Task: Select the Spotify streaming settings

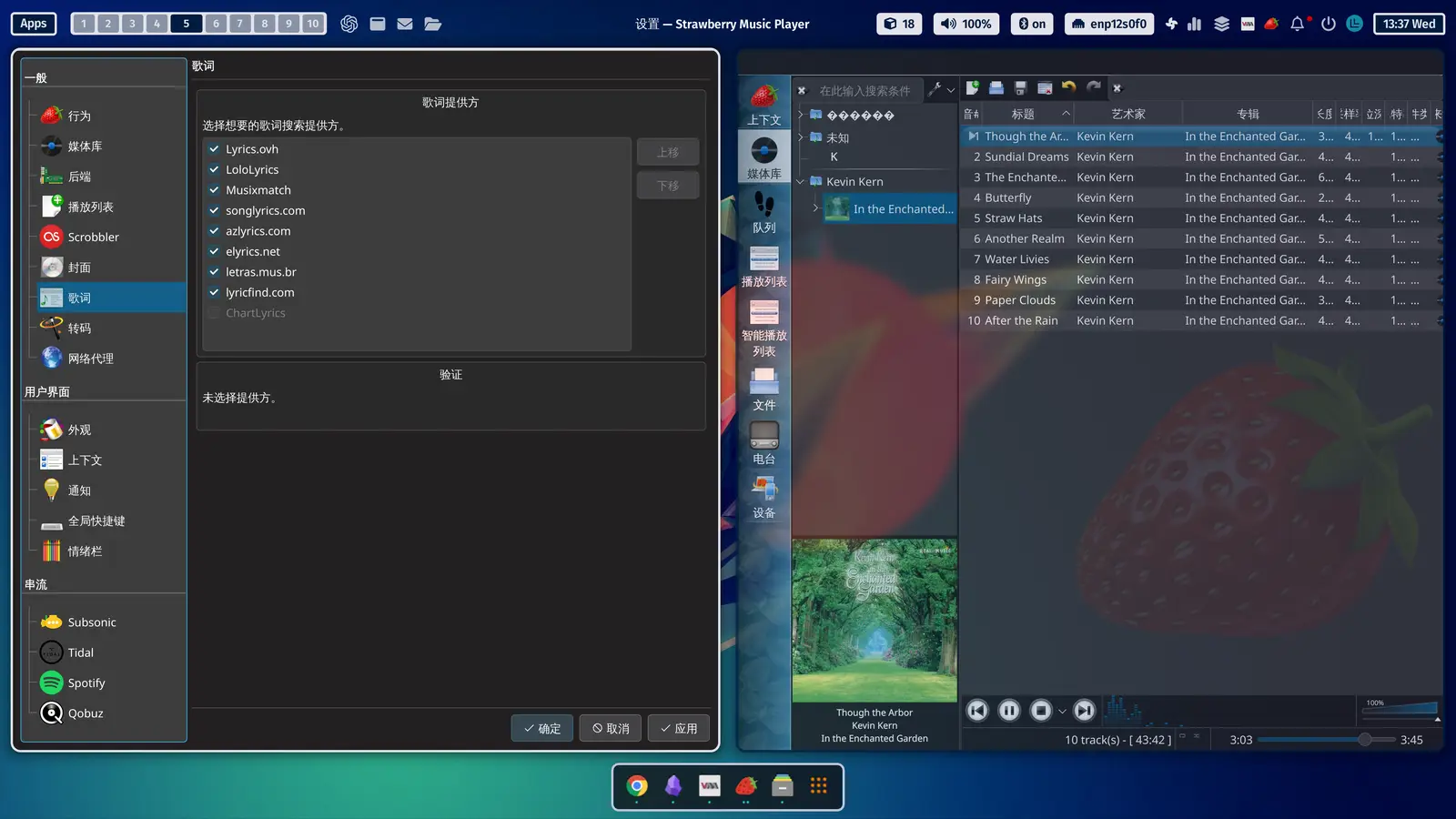Action: pos(109,682)
